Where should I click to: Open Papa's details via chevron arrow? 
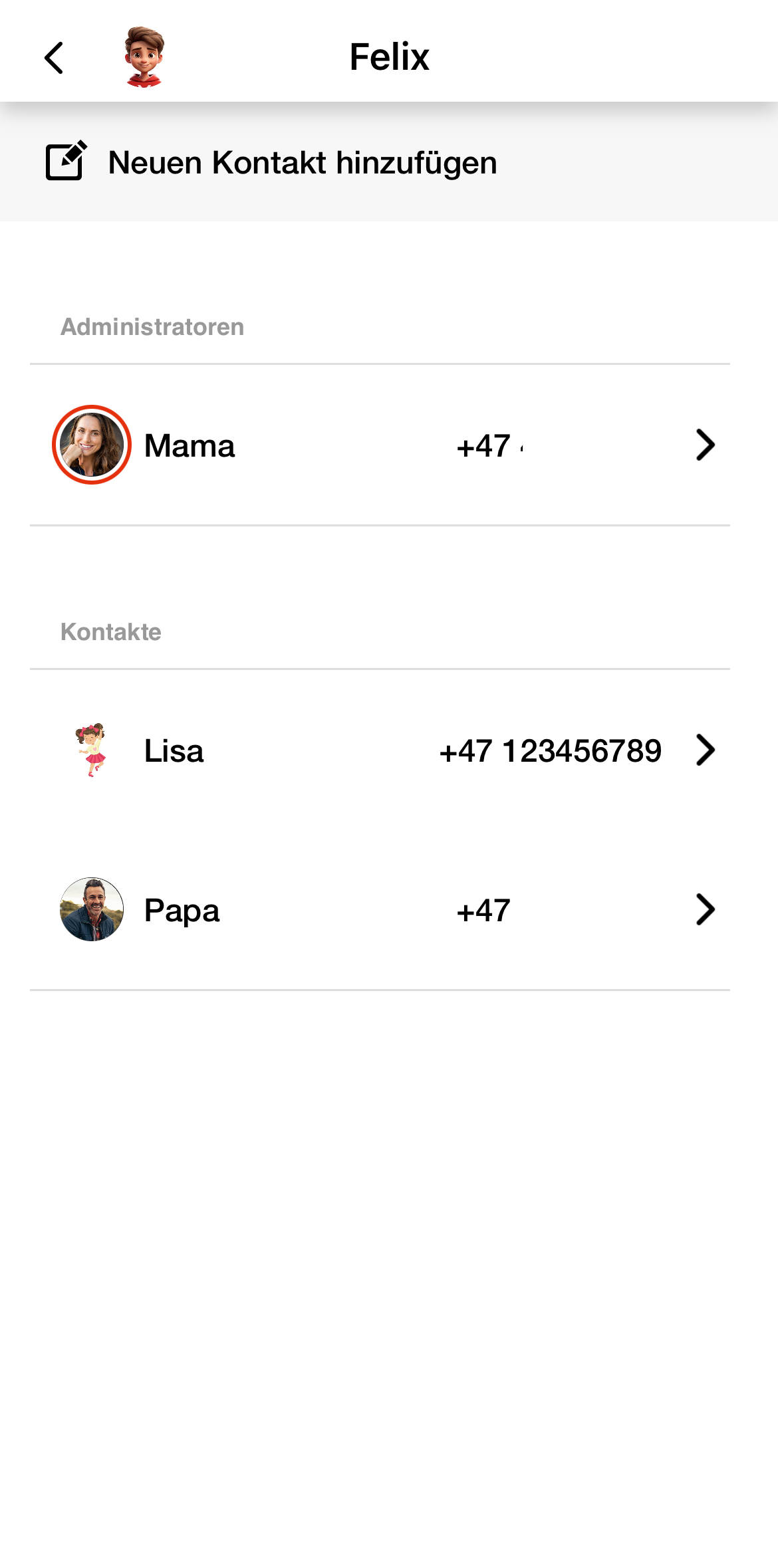click(705, 909)
